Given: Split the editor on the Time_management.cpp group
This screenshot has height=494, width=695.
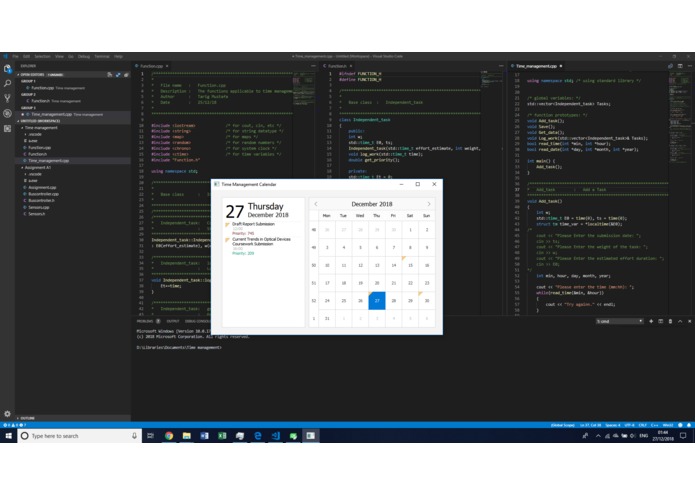Looking at the screenshot, I should pos(680,66).
